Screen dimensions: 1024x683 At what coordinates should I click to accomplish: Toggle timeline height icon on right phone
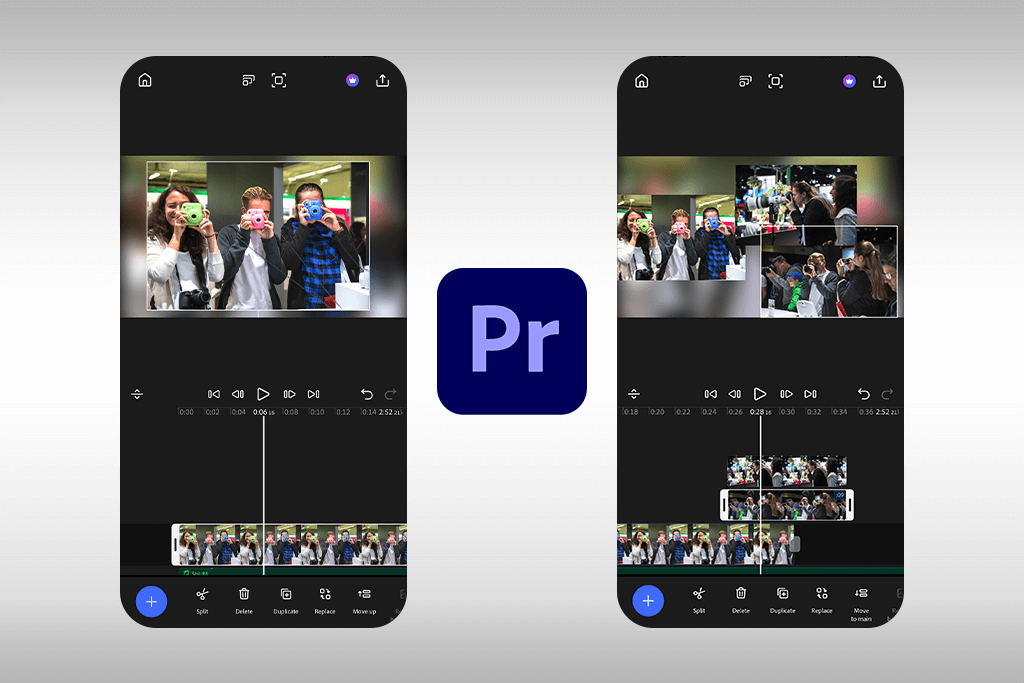634,394
